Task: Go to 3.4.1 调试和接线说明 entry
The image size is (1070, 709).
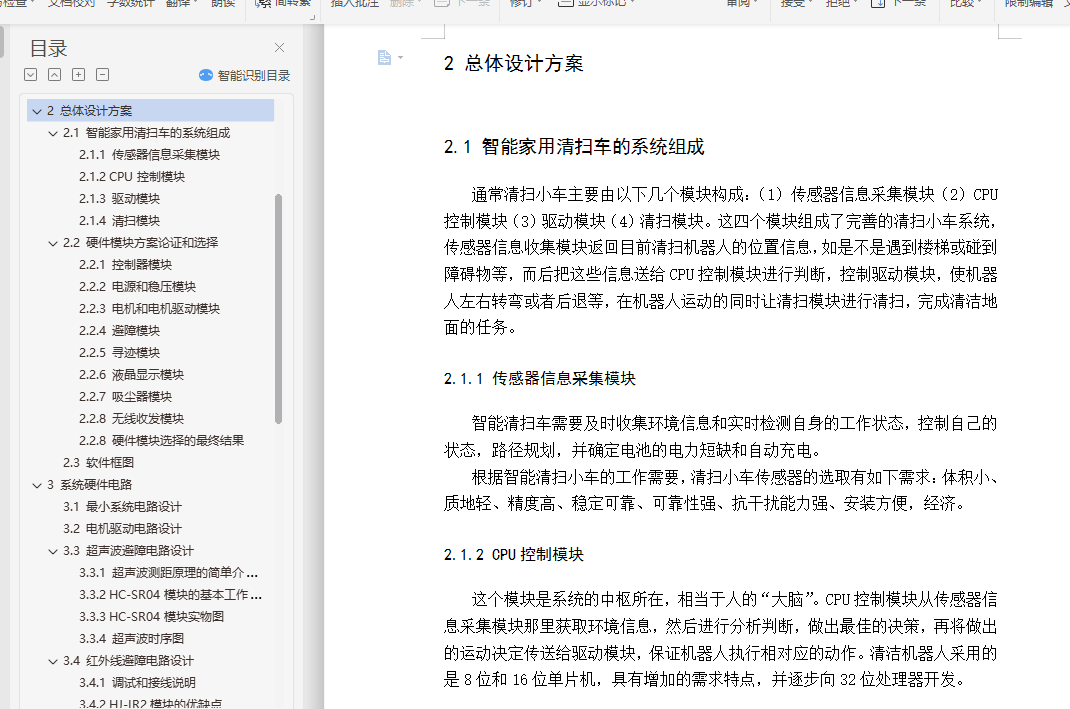Action: tap(137, 682)
